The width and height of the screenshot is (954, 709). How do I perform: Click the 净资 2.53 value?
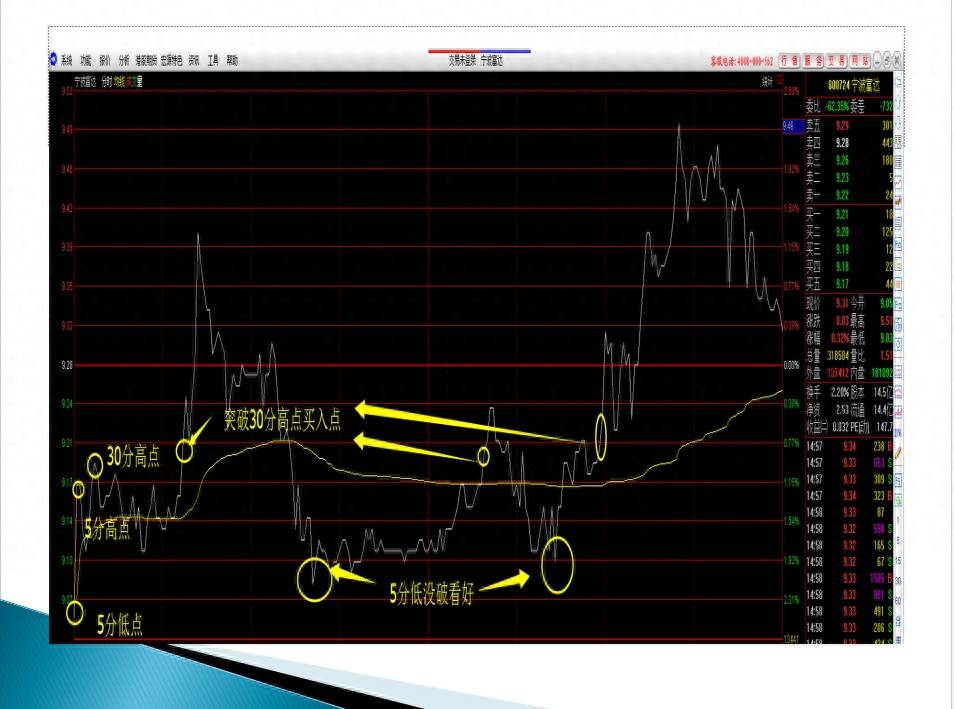tap(842, 410)
